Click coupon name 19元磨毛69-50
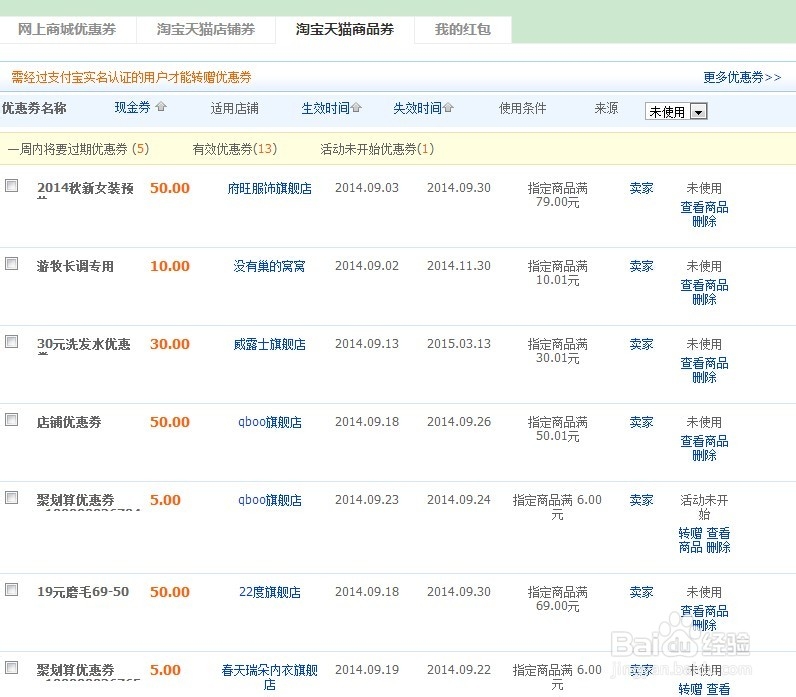 point(83,592)
